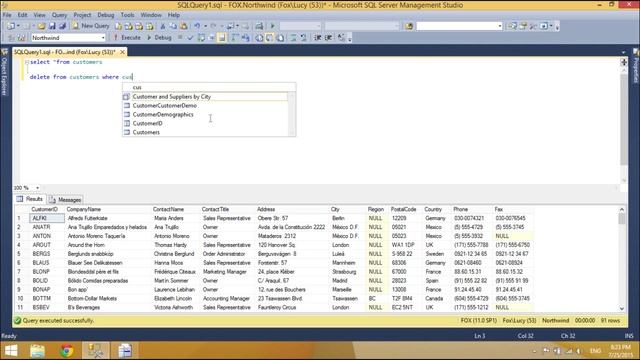Viewport: 640px width, 360px height.
Task: Click the Find in Files icon
Action: pyautogui.click(x=409, y=26)
